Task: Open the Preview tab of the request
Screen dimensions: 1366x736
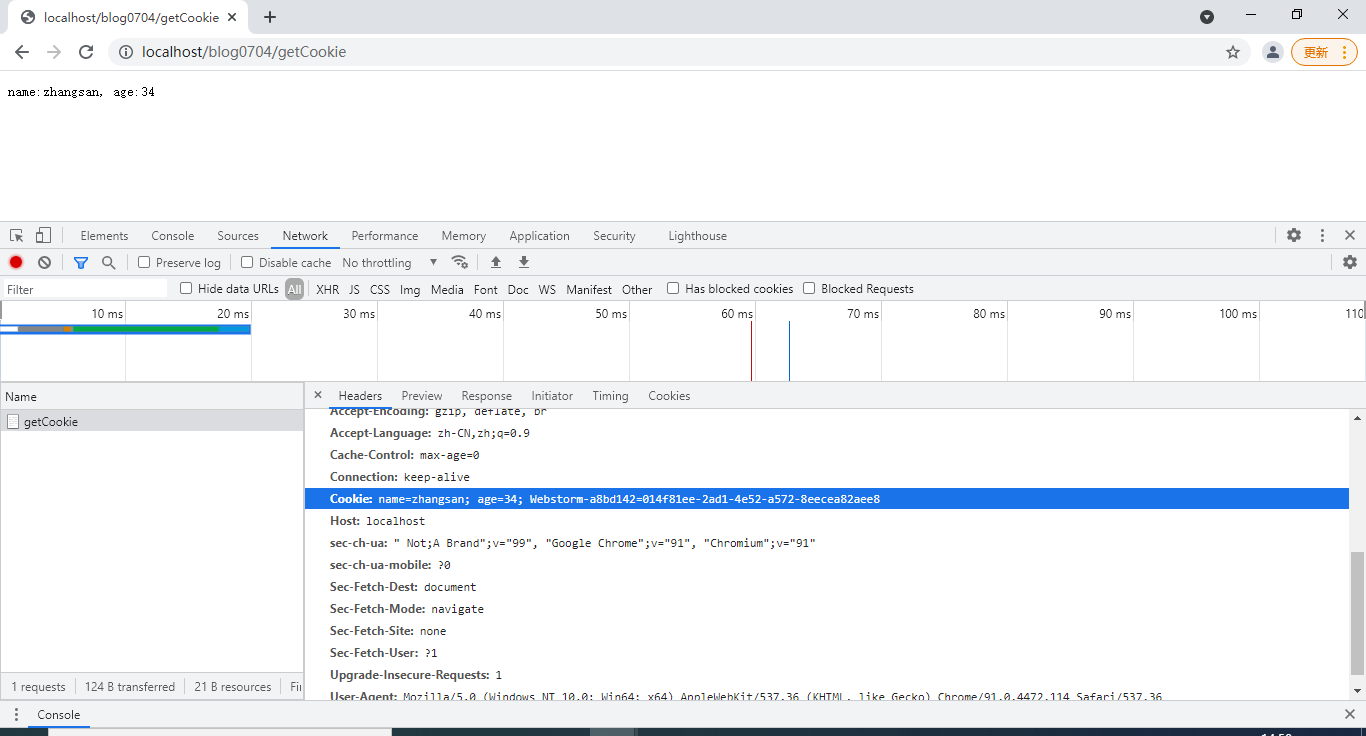Action: (422, 396)
